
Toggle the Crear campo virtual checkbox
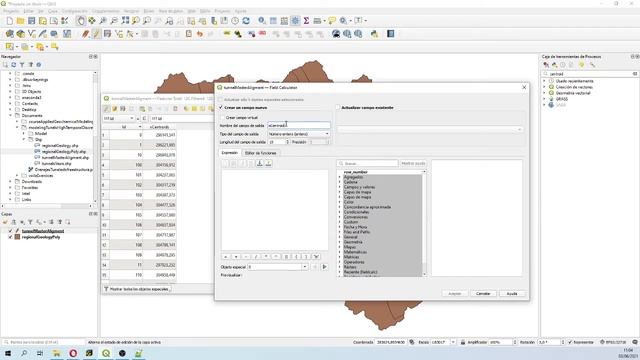pyautogui.click(x=223, y=118)
